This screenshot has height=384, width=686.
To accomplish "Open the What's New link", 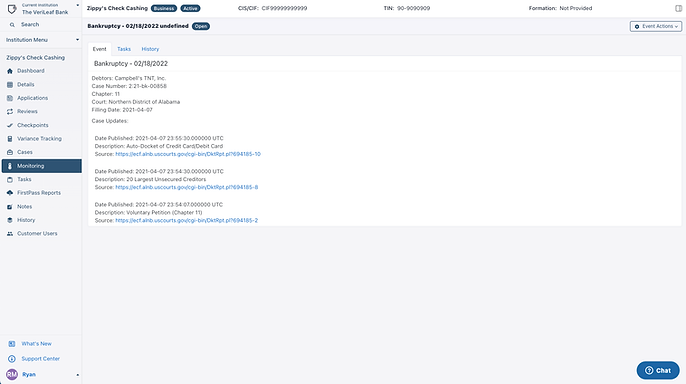I will (36, 344).
